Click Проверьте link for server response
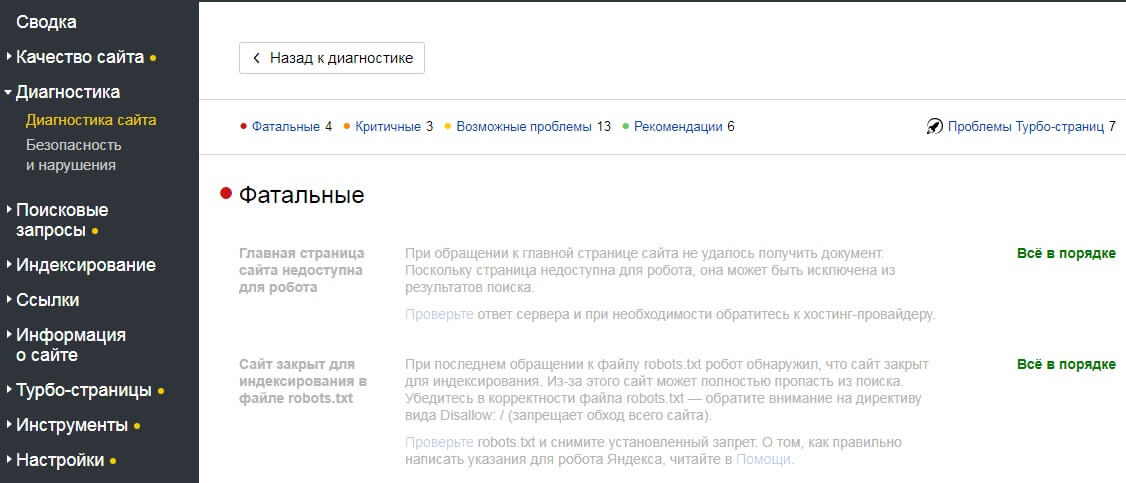Image resolution: width=1126 pixels, height=483 pixels. [439, 314]
